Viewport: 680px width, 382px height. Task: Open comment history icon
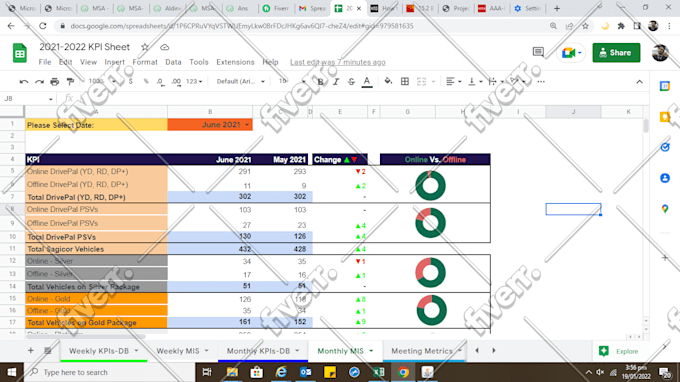pyautogui.click(x=538, y=52)
